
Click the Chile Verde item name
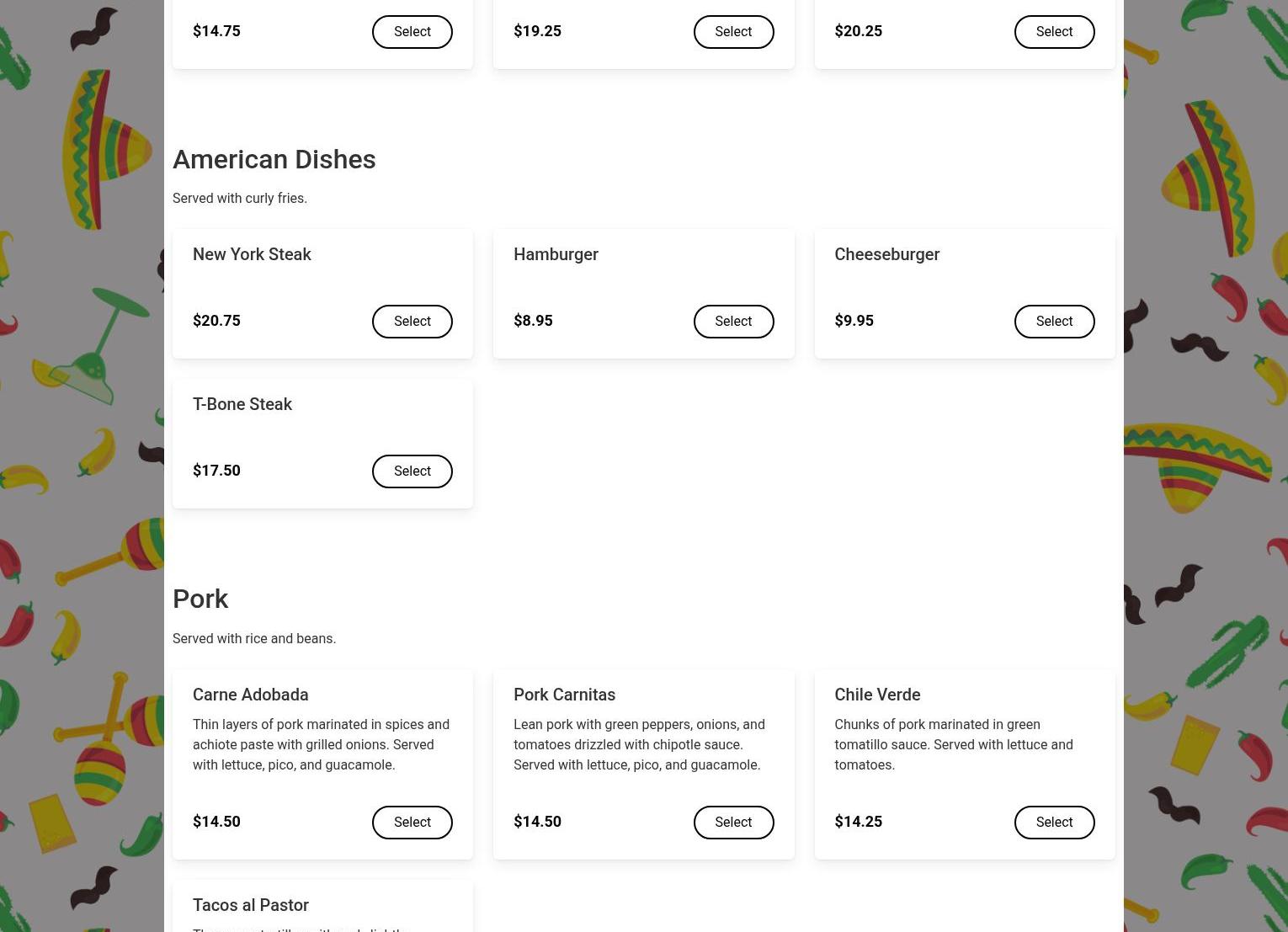click(x=877, y=695)
